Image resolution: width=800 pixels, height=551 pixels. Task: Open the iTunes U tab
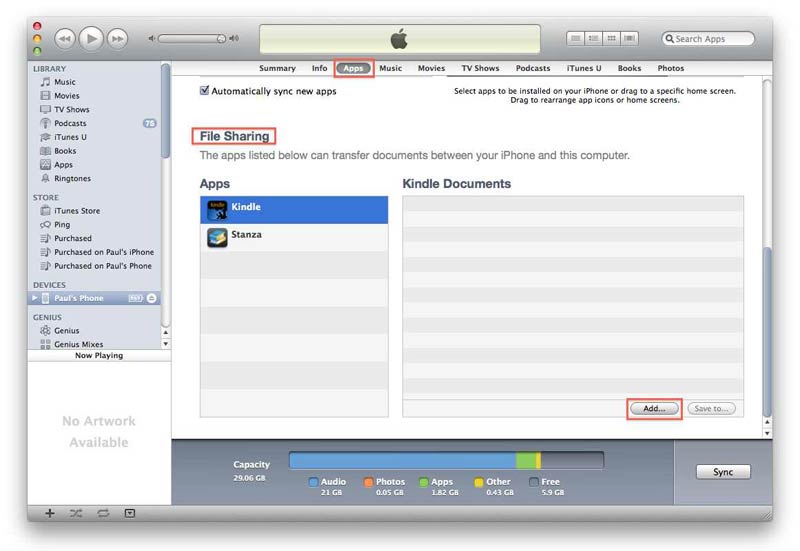pyautogui.click(x=584, y=68)
